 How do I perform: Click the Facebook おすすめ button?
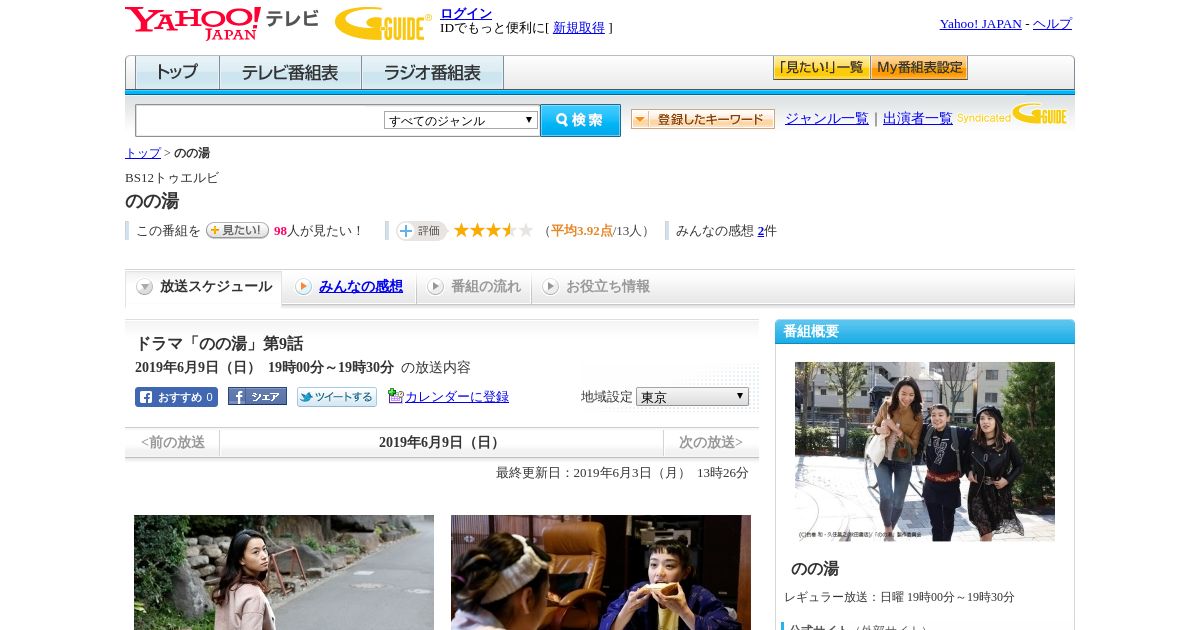click(x=176, y=397)
